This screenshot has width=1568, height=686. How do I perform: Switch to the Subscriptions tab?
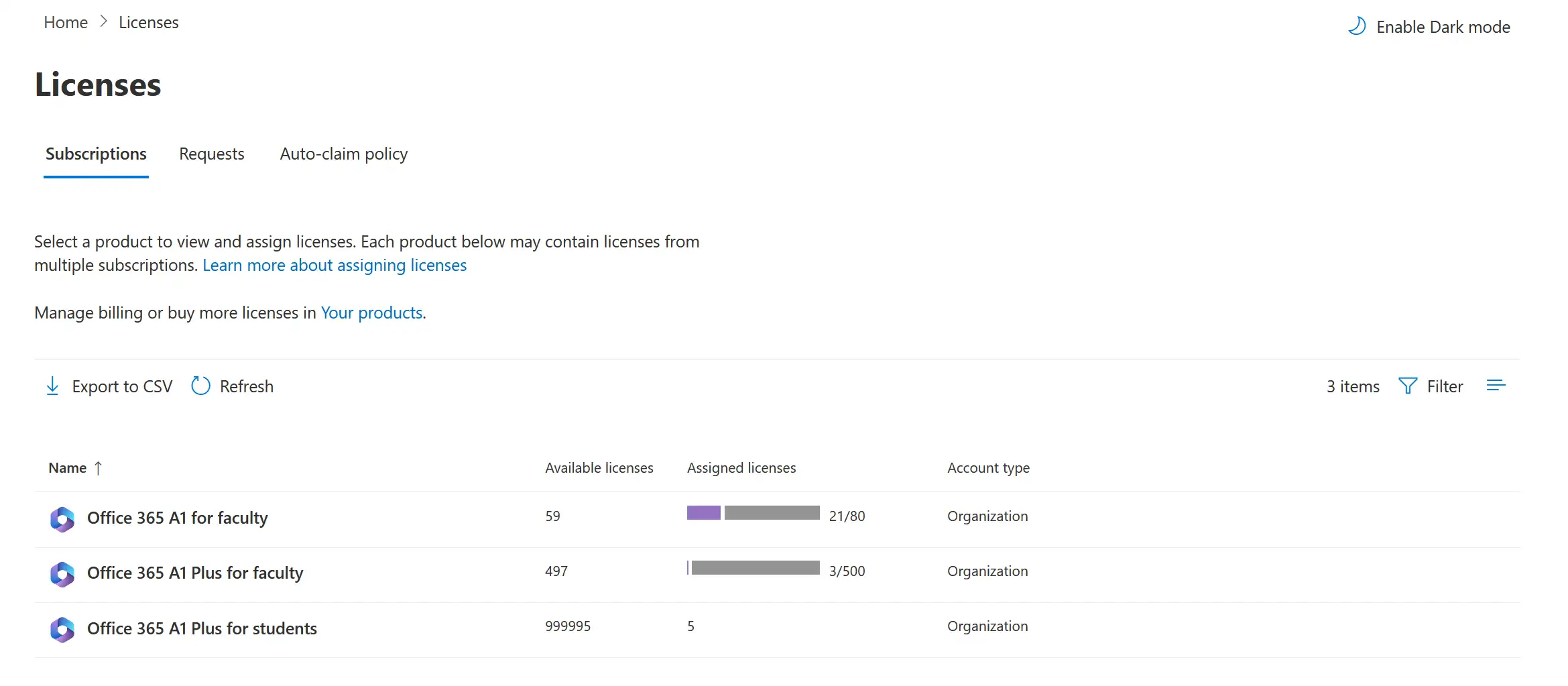pos(96,154)
